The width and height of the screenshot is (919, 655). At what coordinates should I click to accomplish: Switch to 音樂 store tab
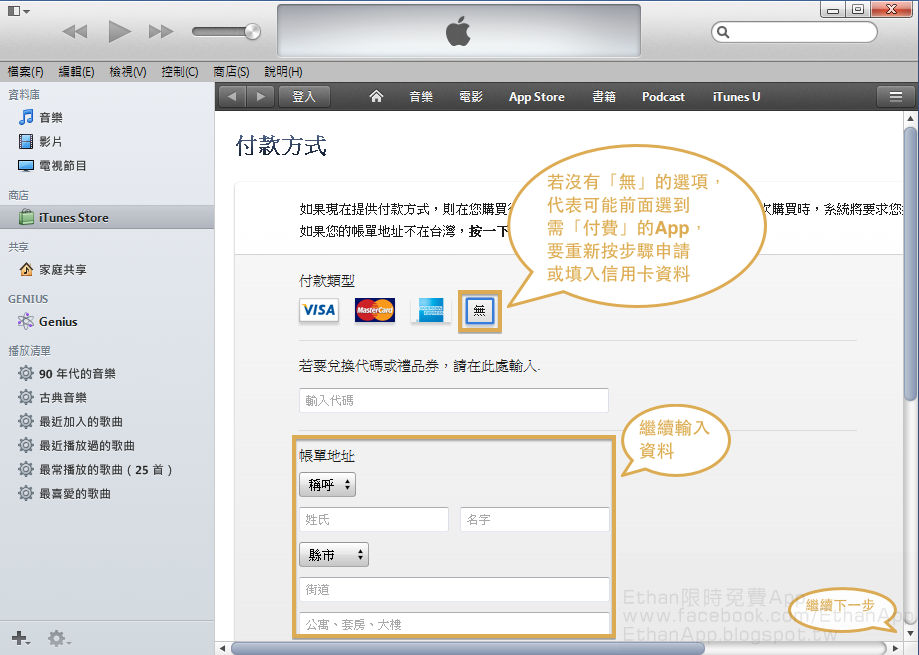tap(421, 97)
